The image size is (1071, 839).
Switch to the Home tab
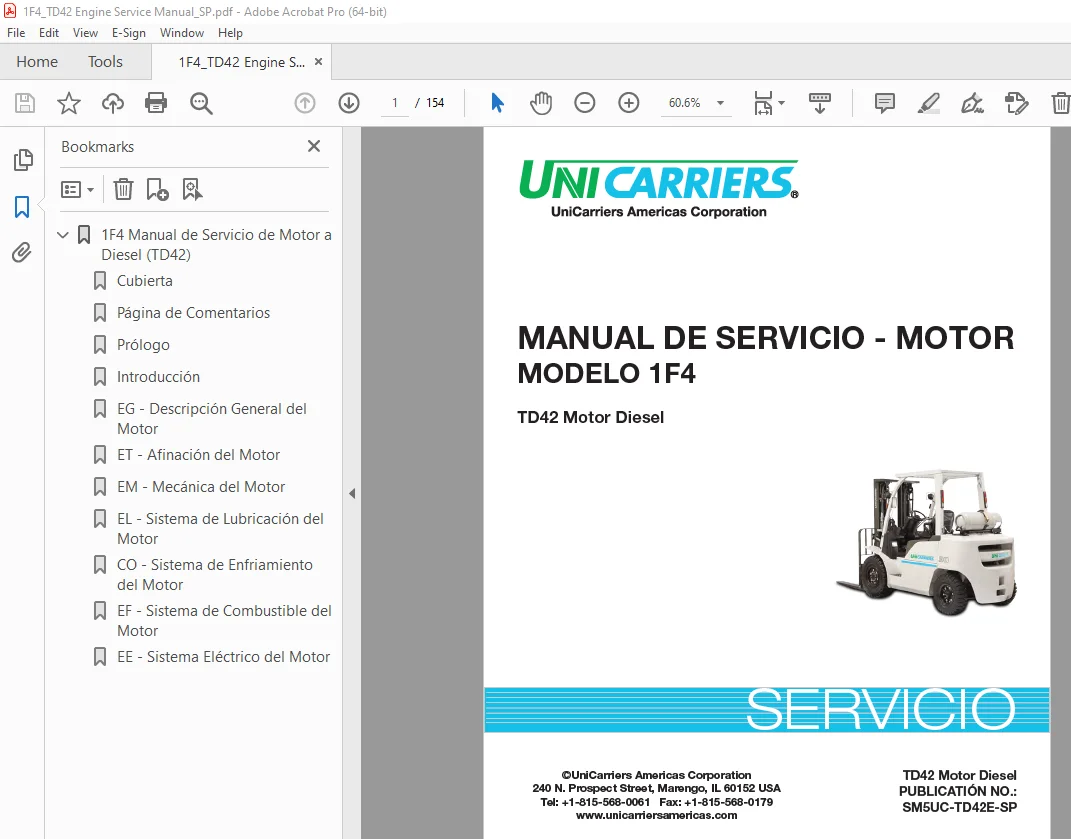tap(37, 61)
